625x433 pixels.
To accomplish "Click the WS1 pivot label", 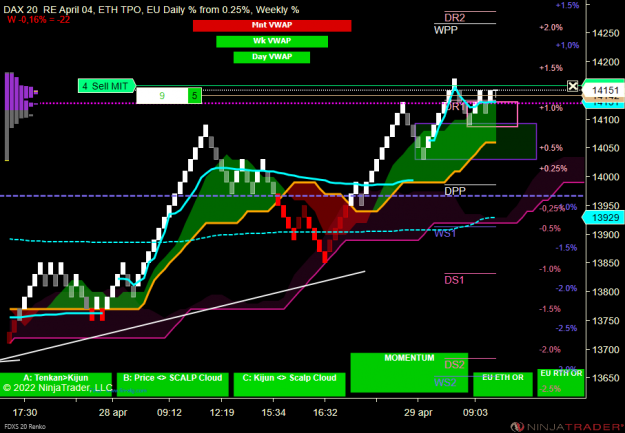I will pos(445,233).
